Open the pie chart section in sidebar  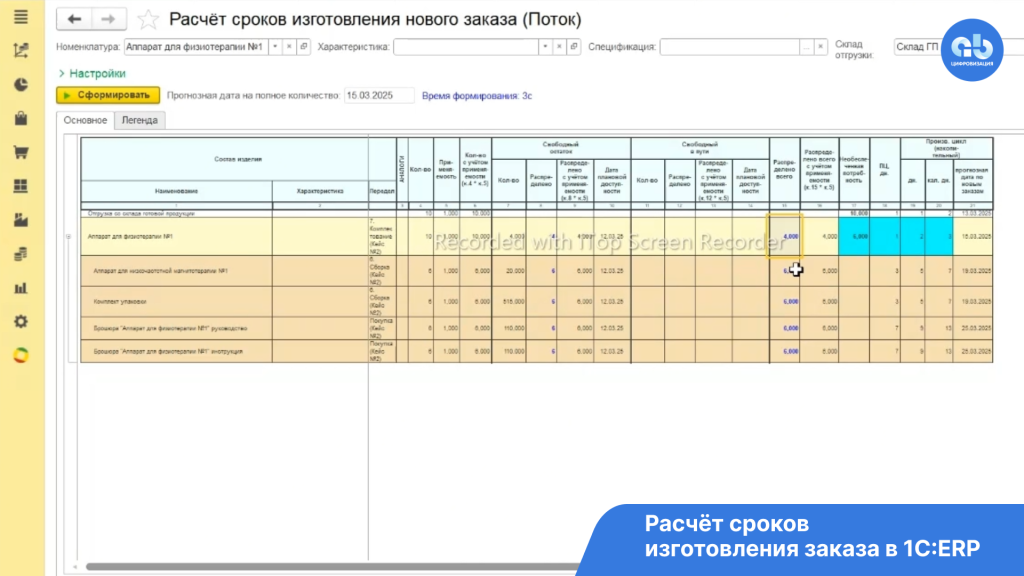point(21,84)
